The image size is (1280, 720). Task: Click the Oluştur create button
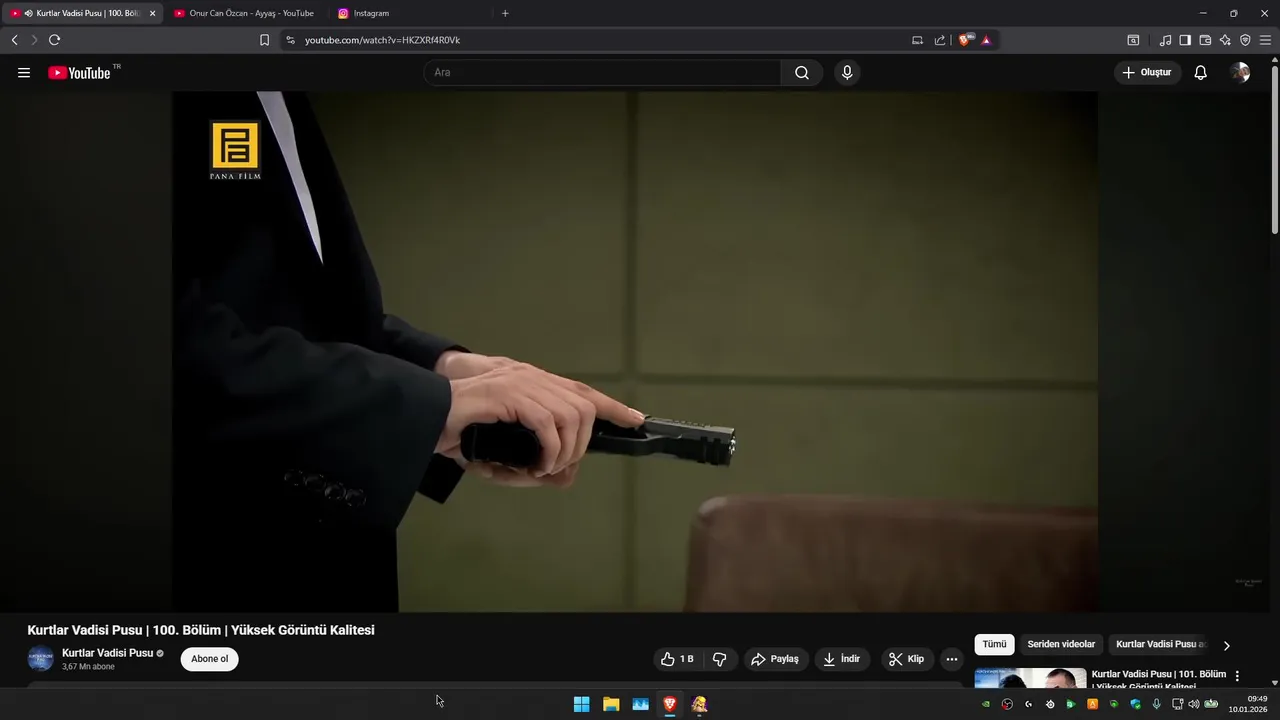tap(1147, 73)
